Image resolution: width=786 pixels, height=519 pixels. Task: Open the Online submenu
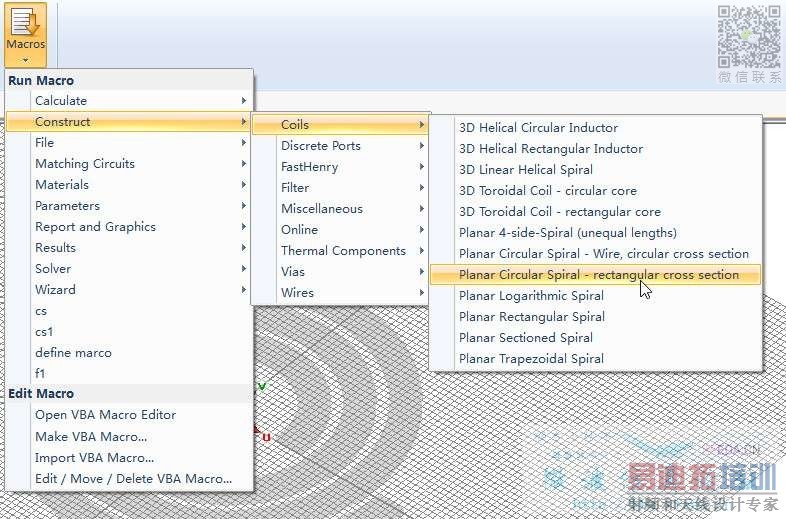(340, 230)
